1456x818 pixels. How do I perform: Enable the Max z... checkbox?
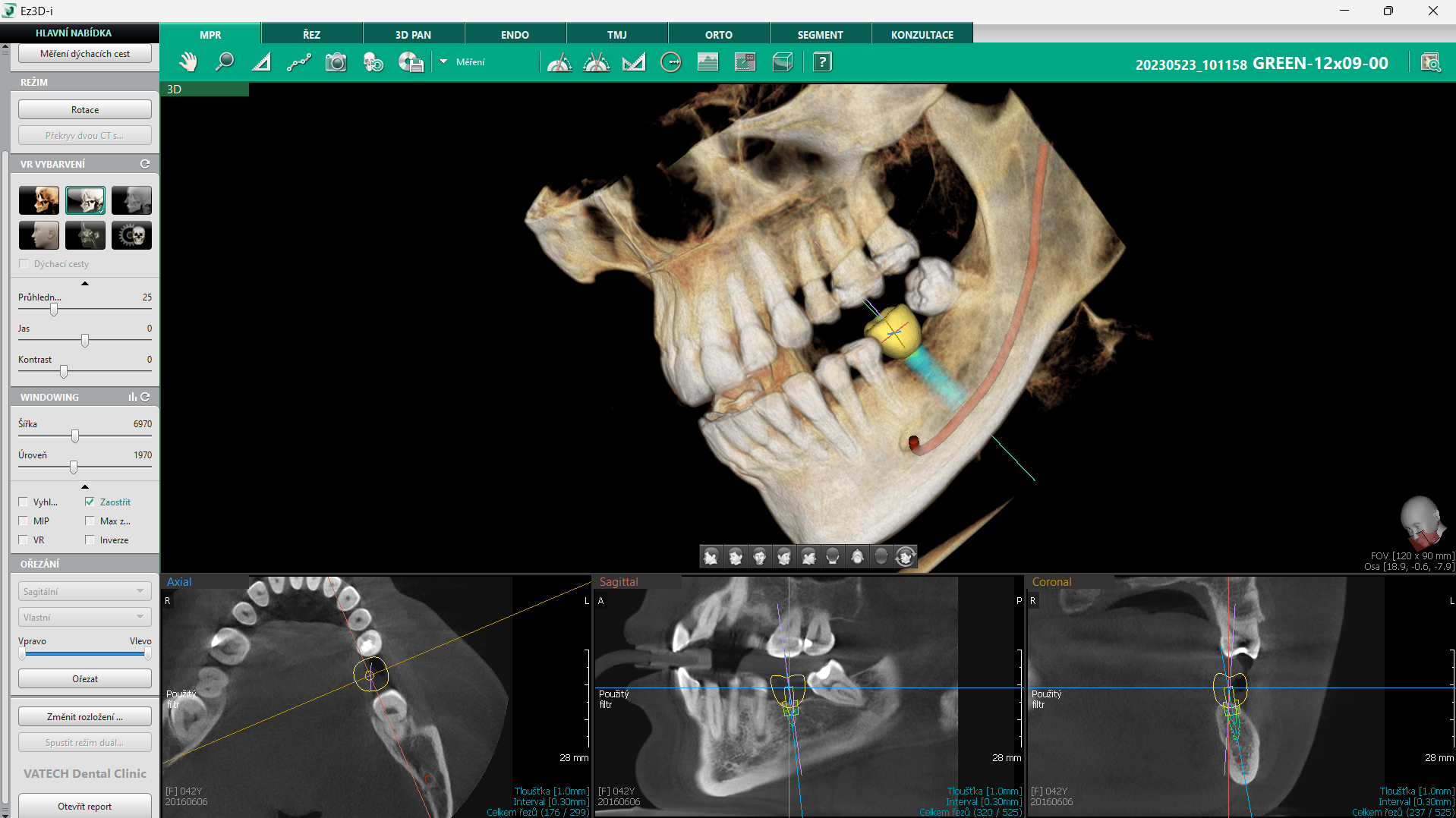[90, 521]
